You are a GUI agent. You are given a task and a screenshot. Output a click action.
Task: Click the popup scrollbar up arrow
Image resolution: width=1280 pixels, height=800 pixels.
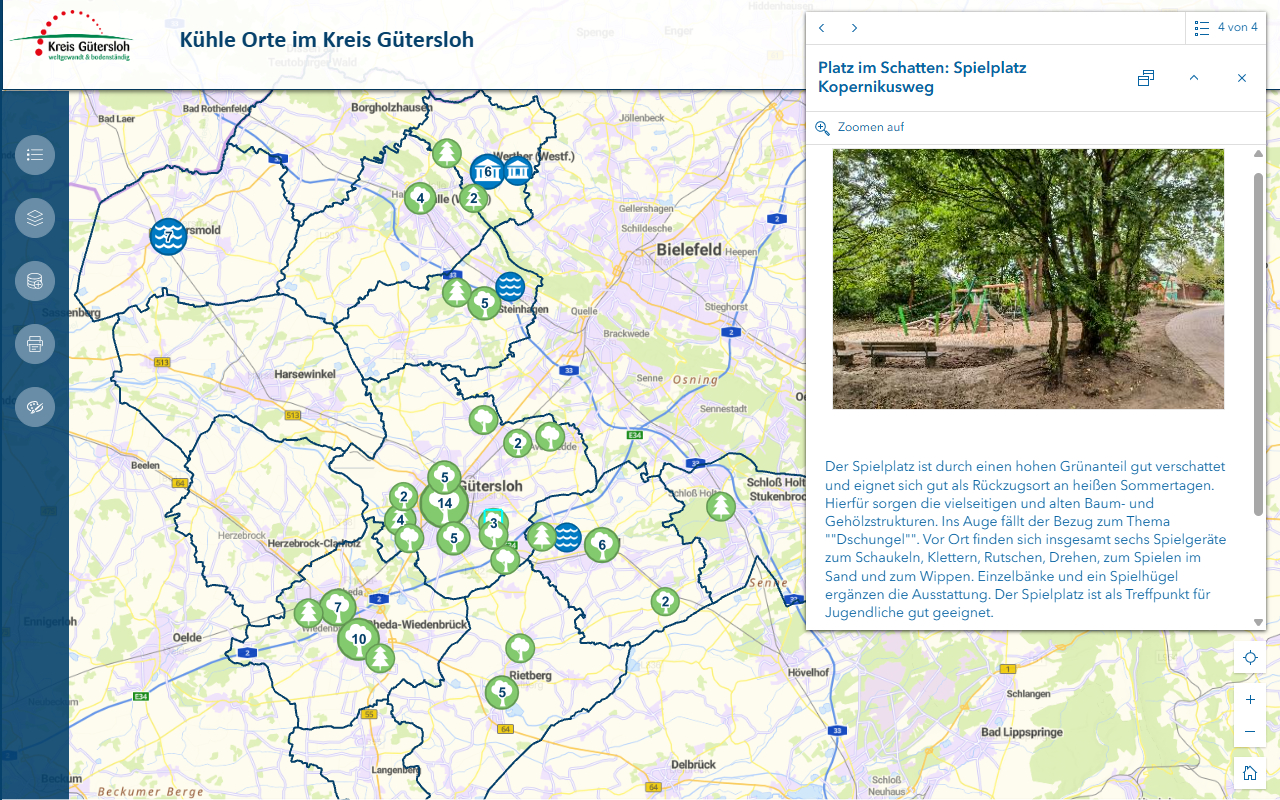(1258, 154)
